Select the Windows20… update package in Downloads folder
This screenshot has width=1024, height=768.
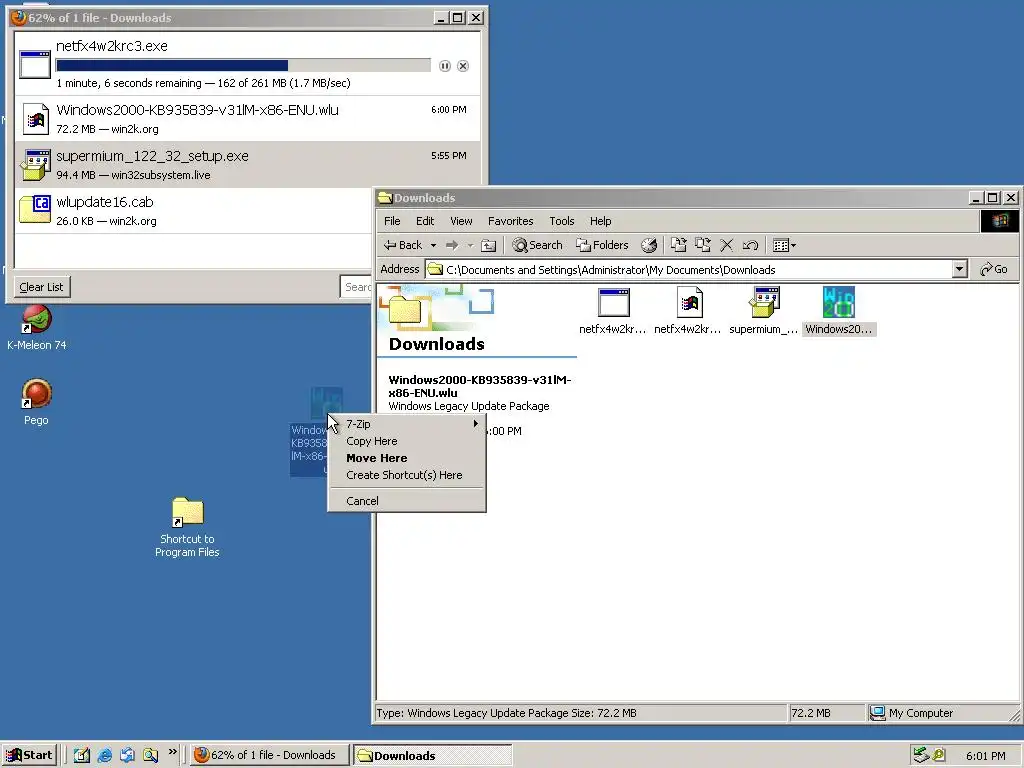(x=839, y=312)
